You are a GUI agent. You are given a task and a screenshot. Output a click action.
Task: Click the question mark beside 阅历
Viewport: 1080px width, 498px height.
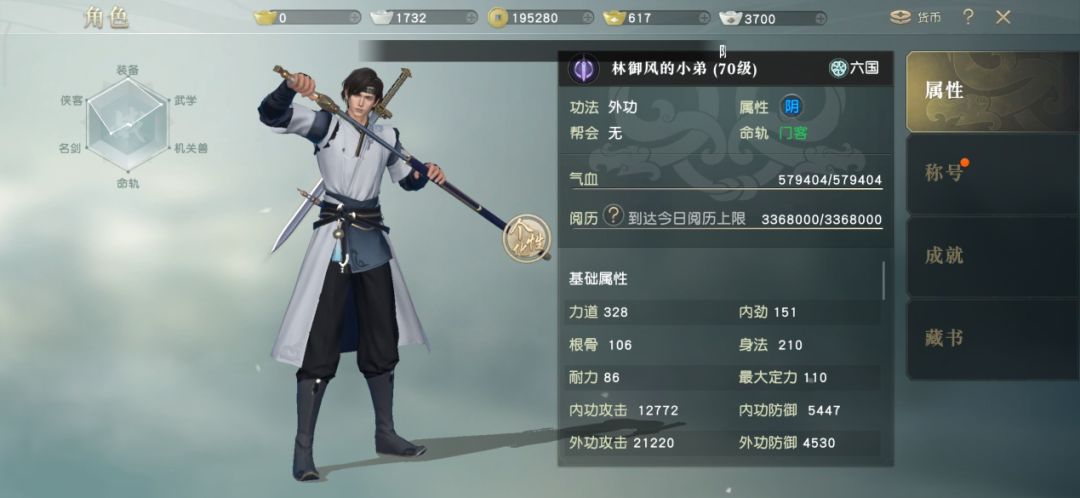(613, 216)
